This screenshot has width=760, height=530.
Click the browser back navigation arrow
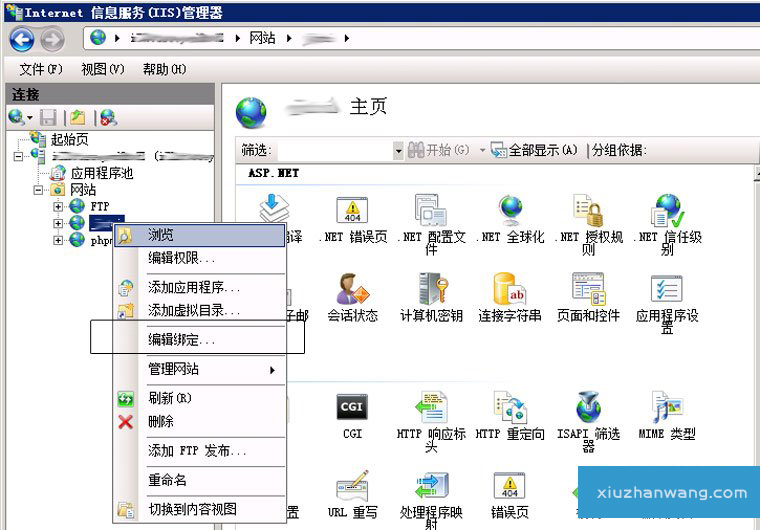coord(22,39)
